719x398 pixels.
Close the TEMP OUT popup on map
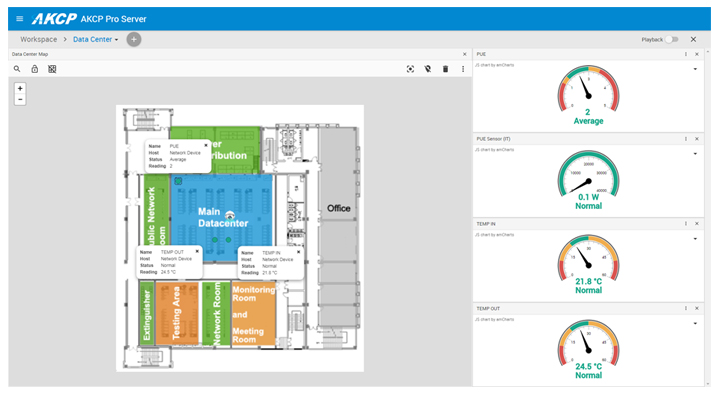(x=197, y=251)
